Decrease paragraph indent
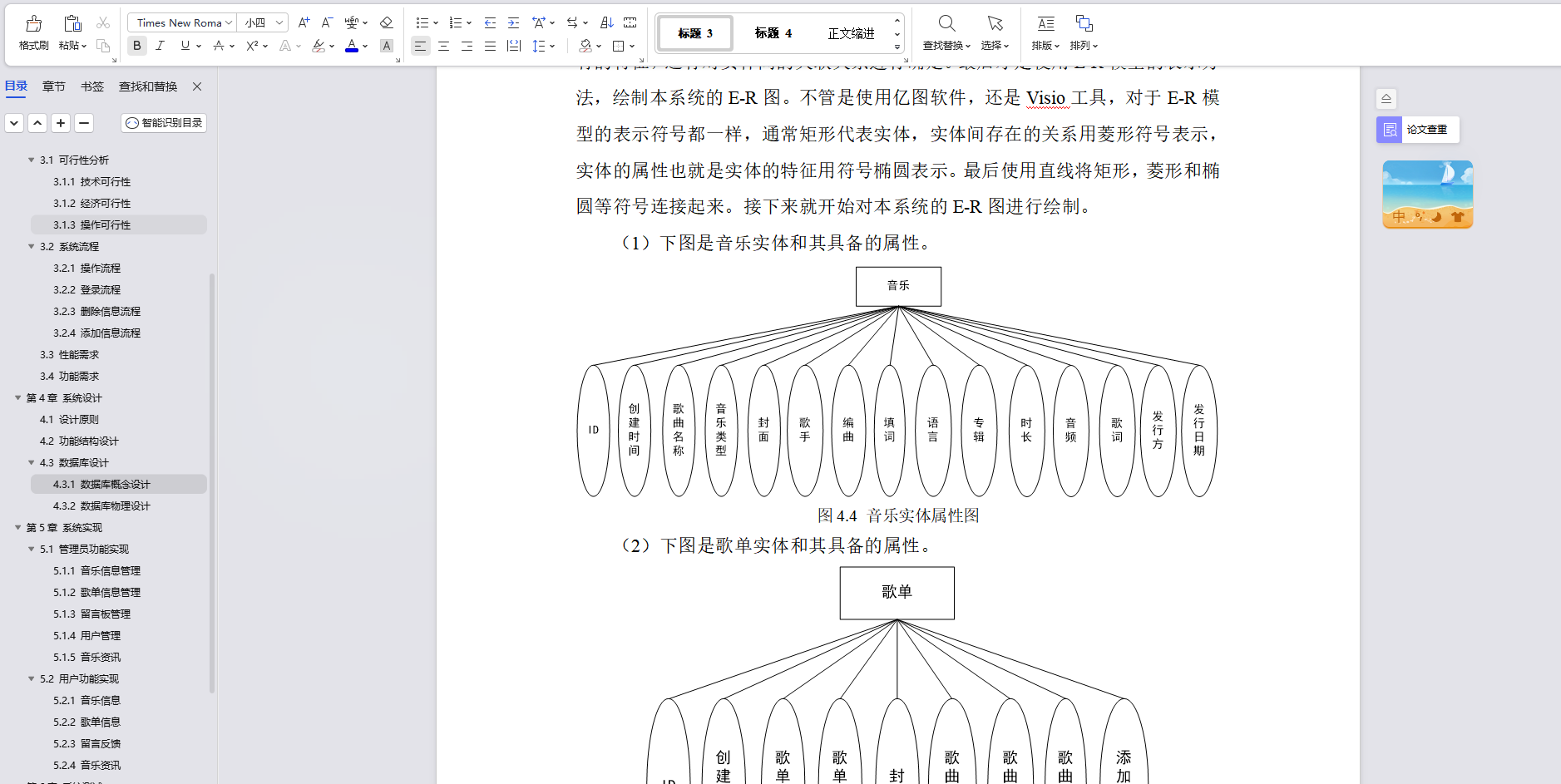 pyautogui.click(x=490, y=22)
